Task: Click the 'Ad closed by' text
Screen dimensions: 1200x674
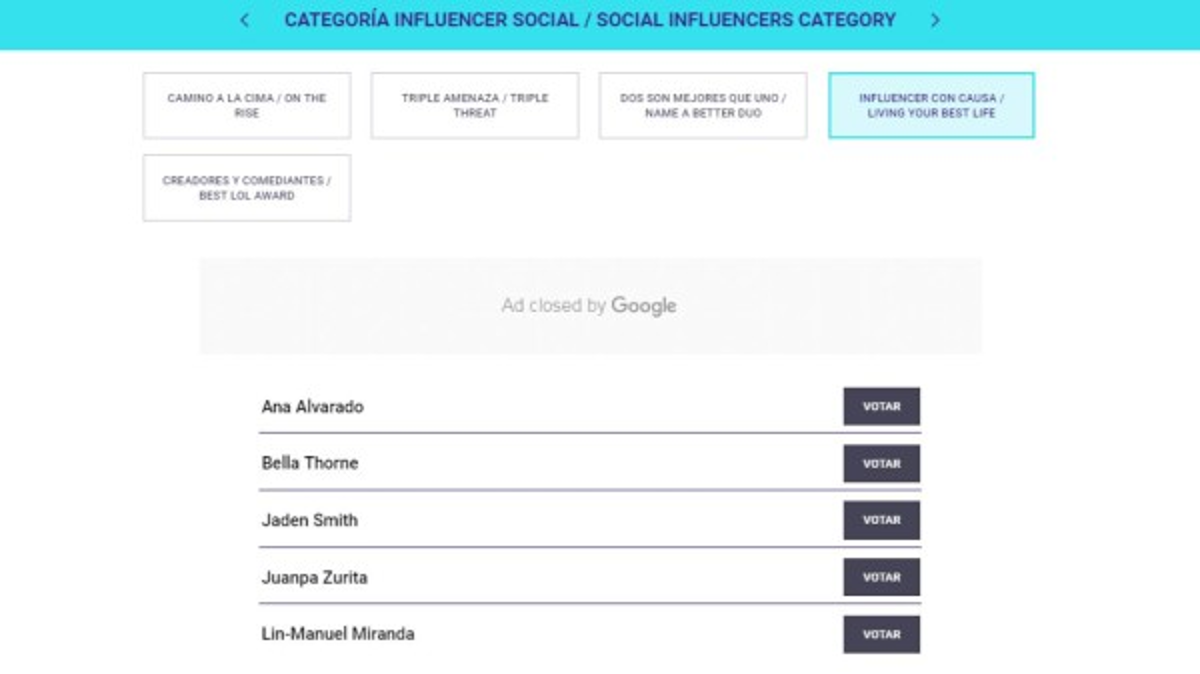Action: (553, 306)
